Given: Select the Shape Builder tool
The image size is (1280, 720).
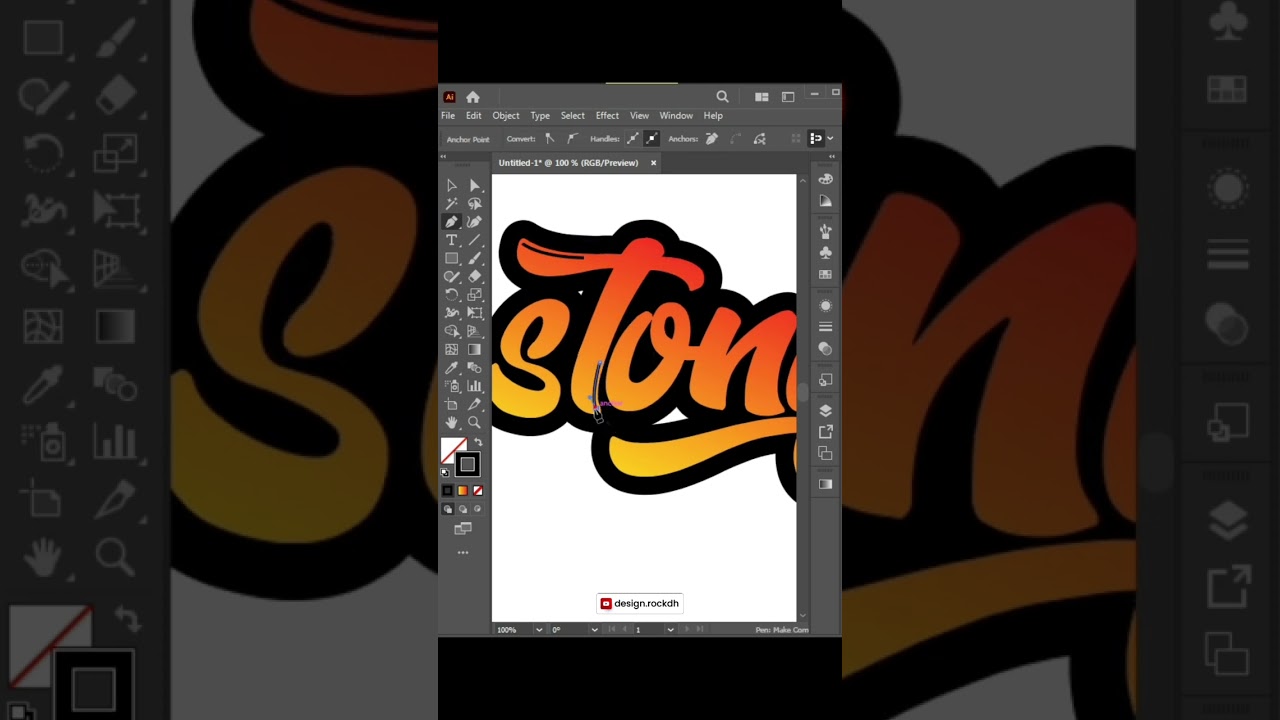Looking at the screenshot, I should 452,331.
